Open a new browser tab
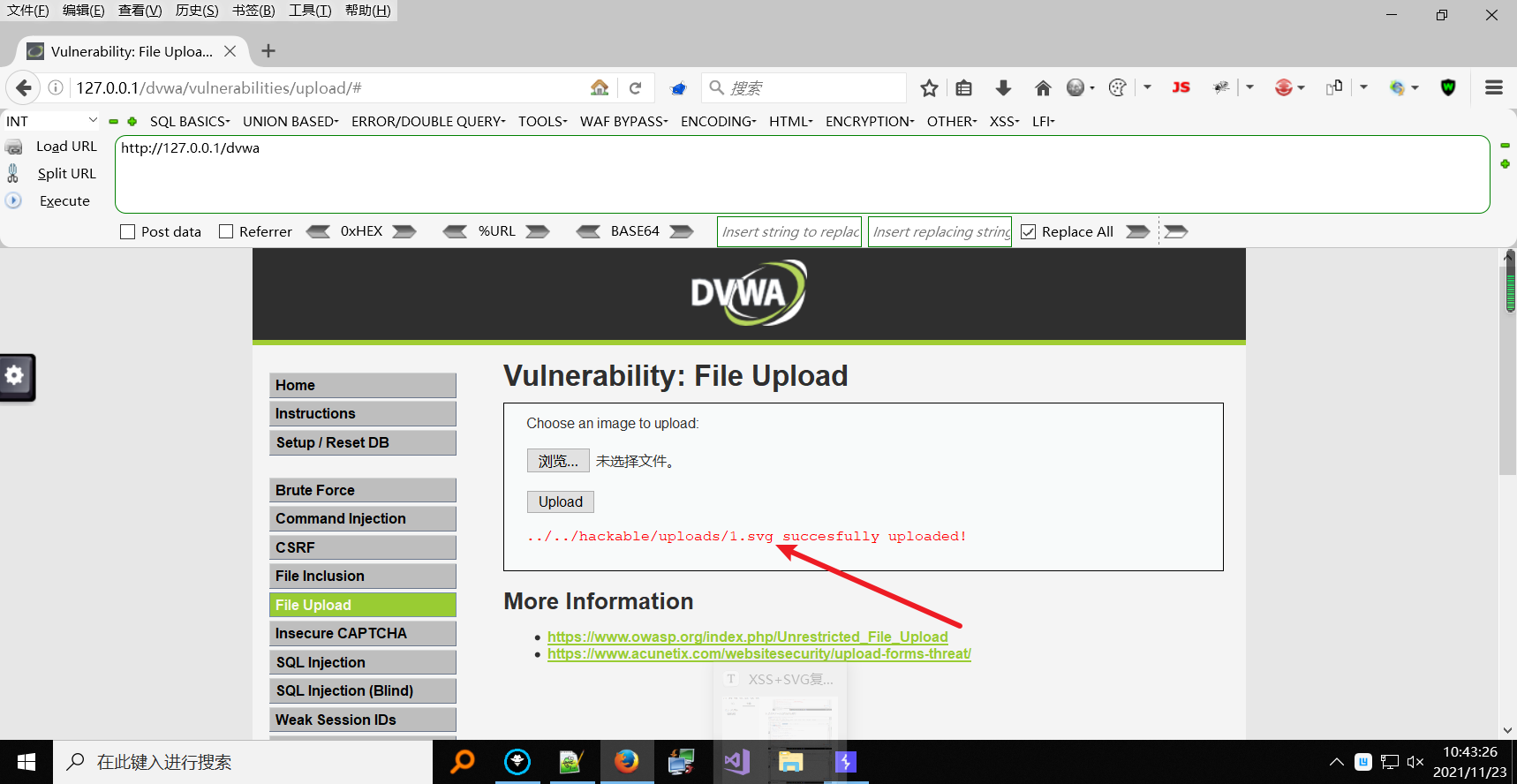The width and height of the screenshot is (1517, 784). tap(268, 51)
